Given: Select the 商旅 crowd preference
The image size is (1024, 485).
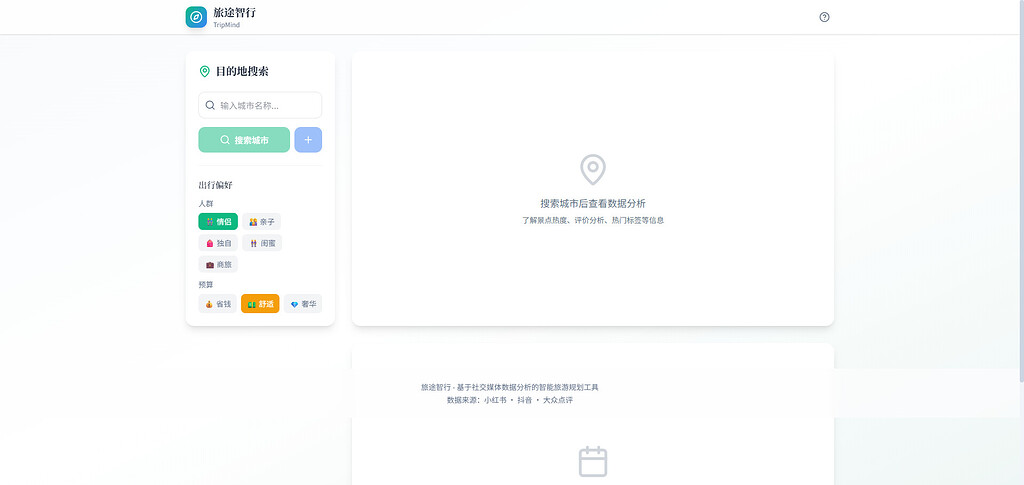Looking at the screenshot, I should tap(218, 264).
